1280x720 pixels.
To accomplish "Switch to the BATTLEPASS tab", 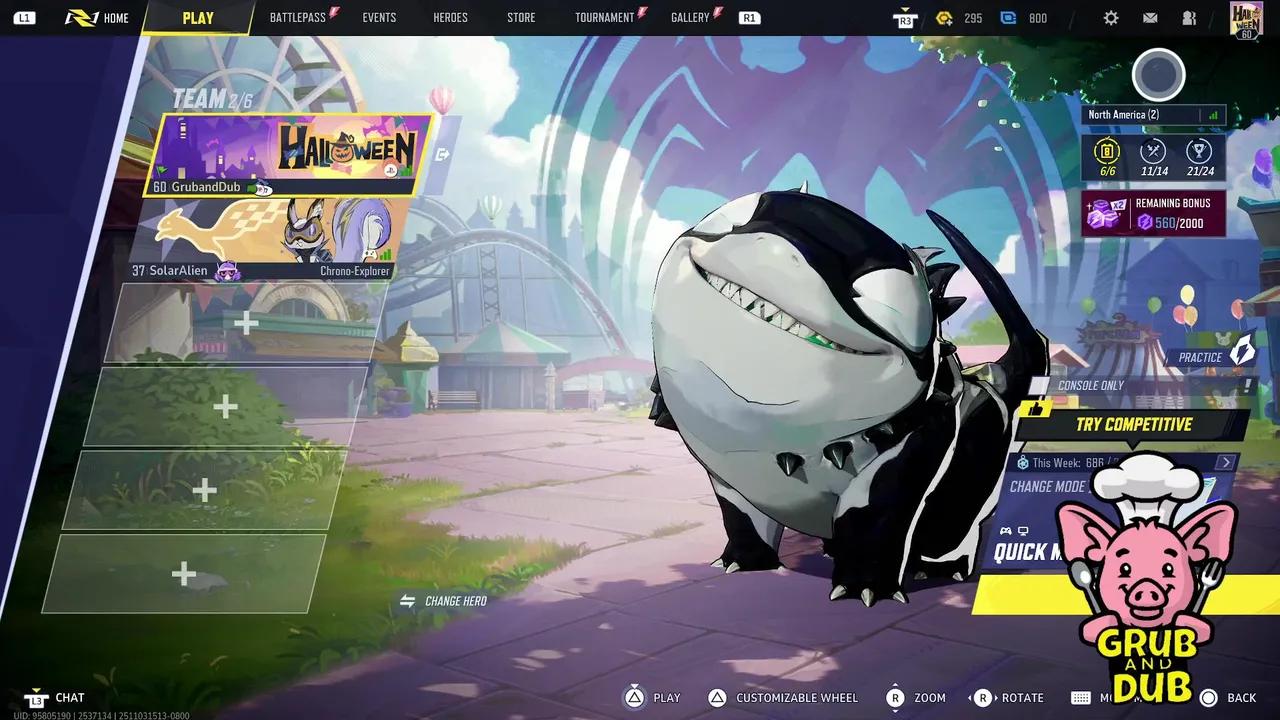I will tap(296, 17).
